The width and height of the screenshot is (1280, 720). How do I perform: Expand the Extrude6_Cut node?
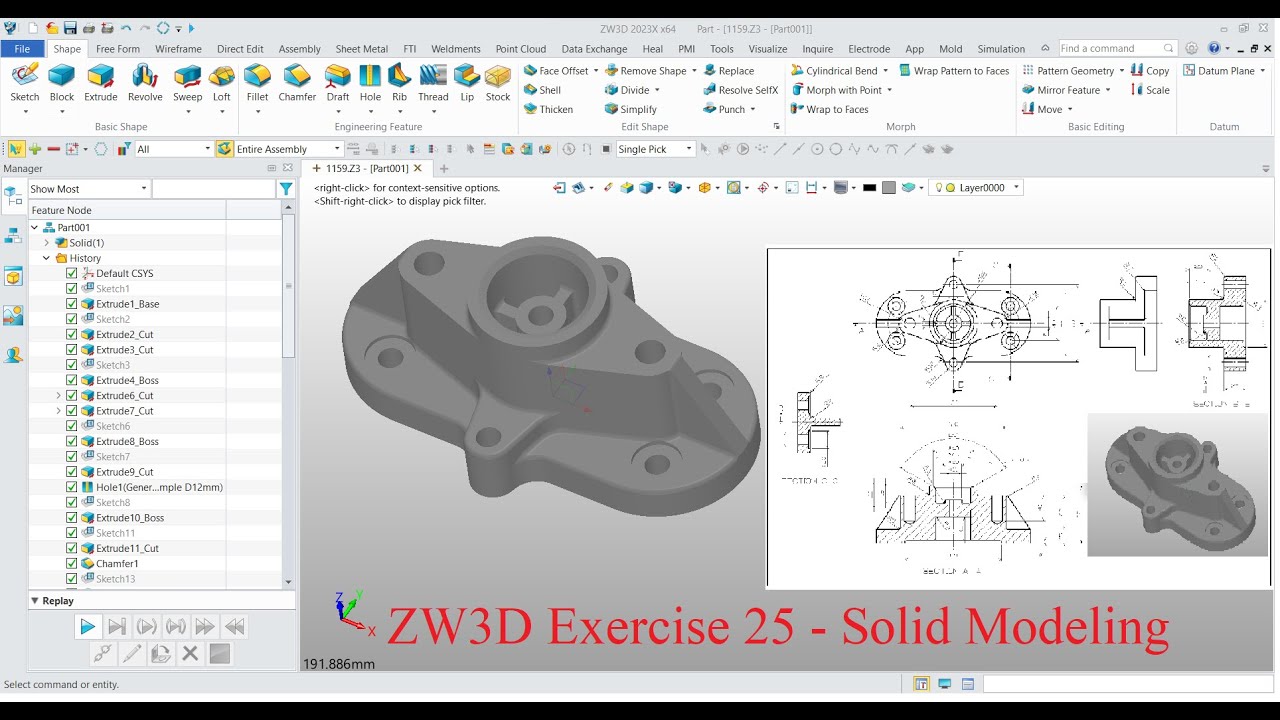(x=59, y=396)
